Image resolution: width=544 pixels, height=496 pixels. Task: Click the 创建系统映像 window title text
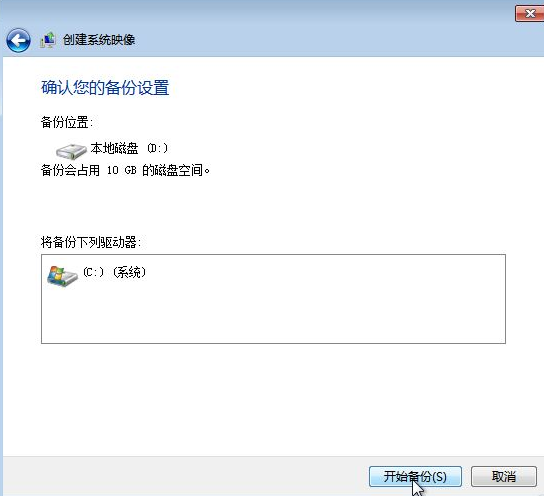click(99, 40)
